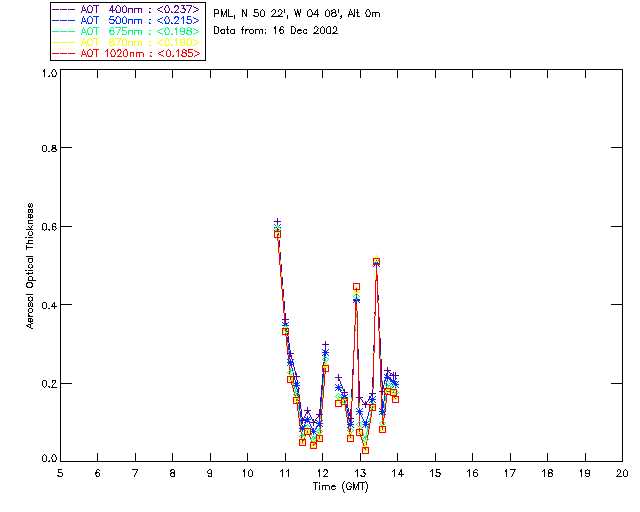The height and width of the screenshot is (512, 640).
Task: Click the '19' x-axis tick label
Action: (585, 473)
